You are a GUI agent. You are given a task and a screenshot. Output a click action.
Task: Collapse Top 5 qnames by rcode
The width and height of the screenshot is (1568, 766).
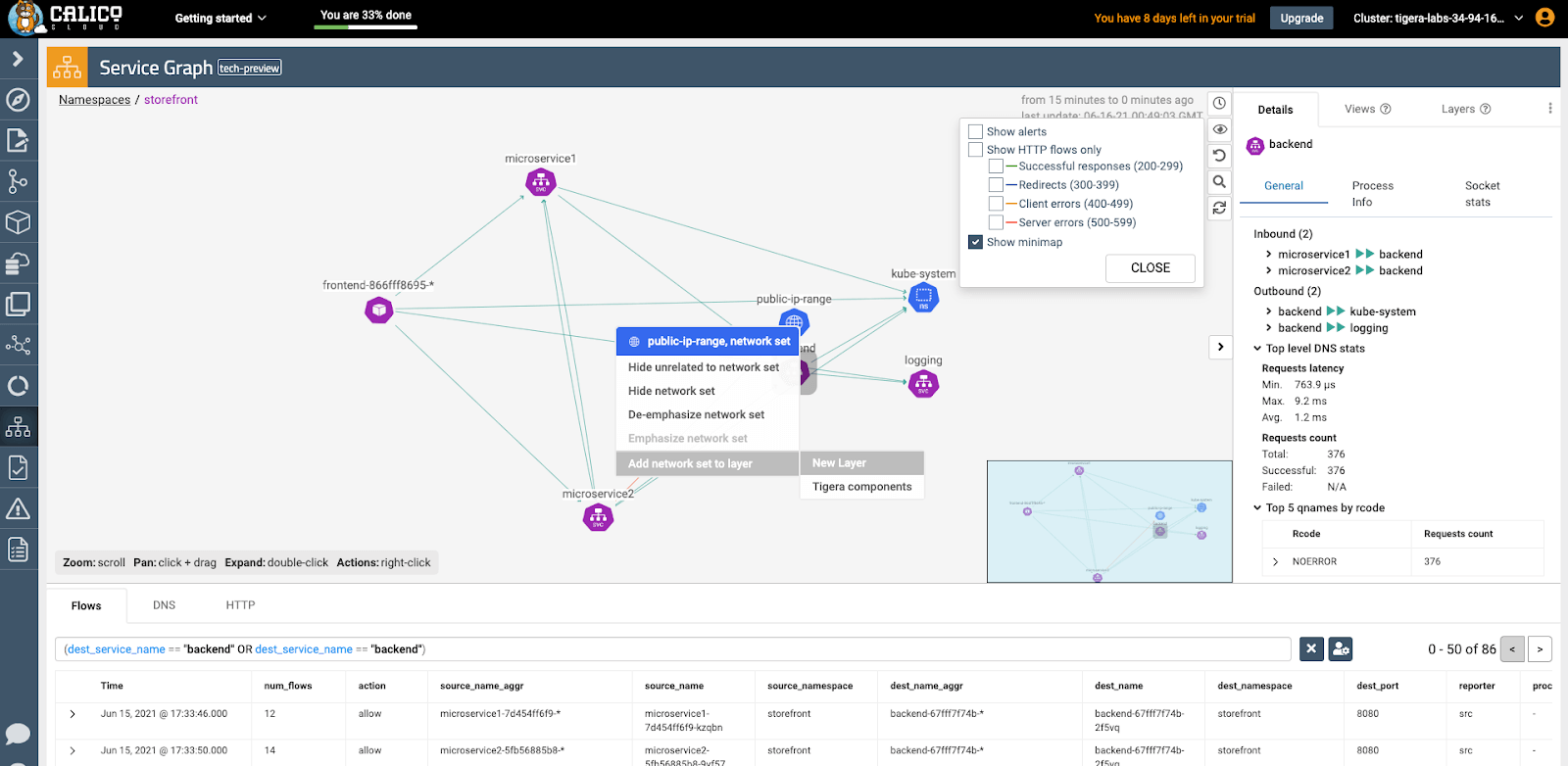tap(1257, 508)
